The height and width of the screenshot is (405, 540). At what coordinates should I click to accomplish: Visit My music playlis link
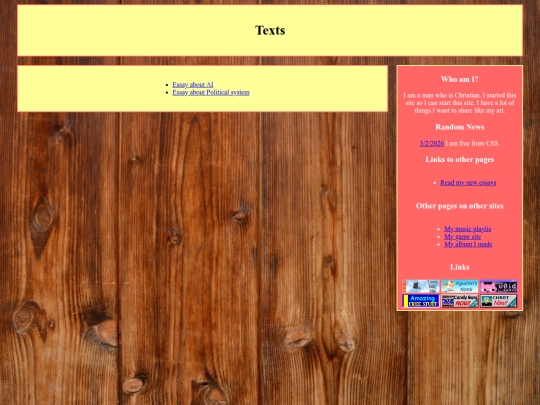point(468,229)
